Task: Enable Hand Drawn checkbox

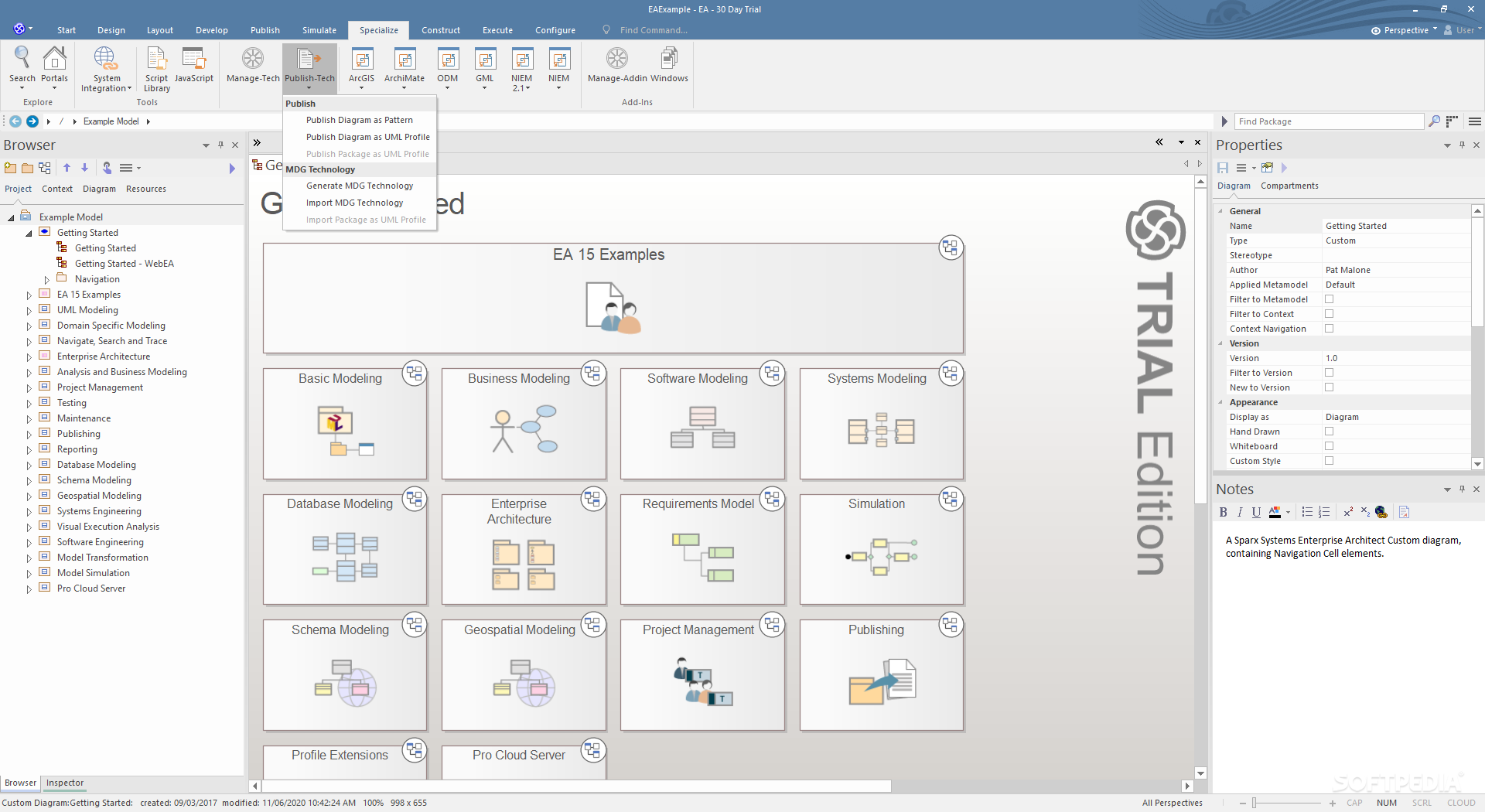Action: point(1329,432)
